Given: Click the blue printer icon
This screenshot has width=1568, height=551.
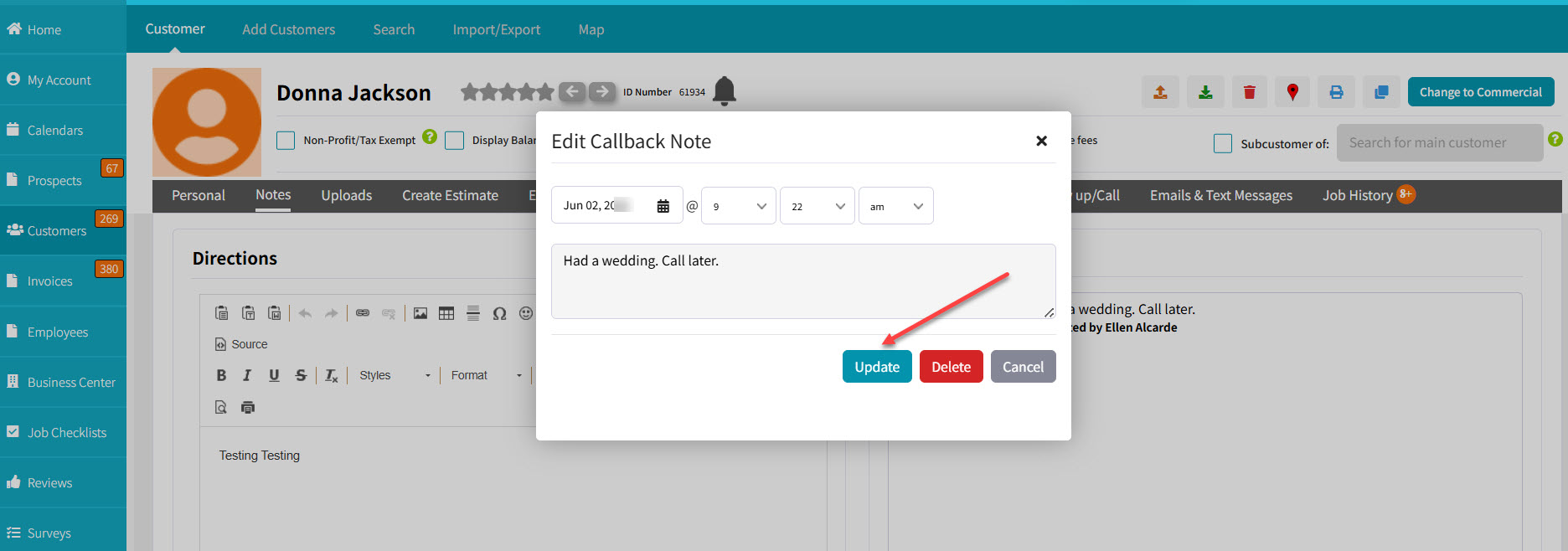Looking at the screenshot, I should coord(1336,92).
